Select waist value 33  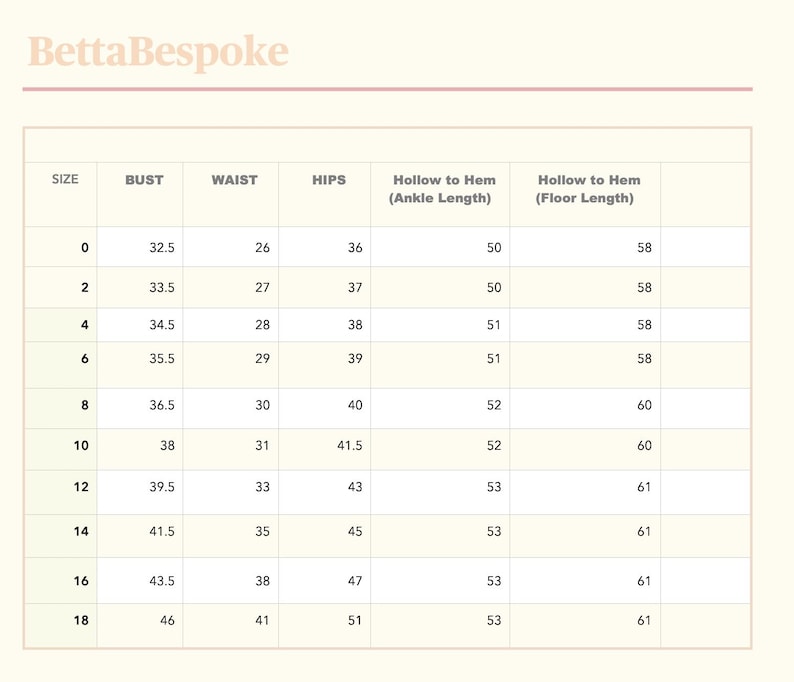262,487
